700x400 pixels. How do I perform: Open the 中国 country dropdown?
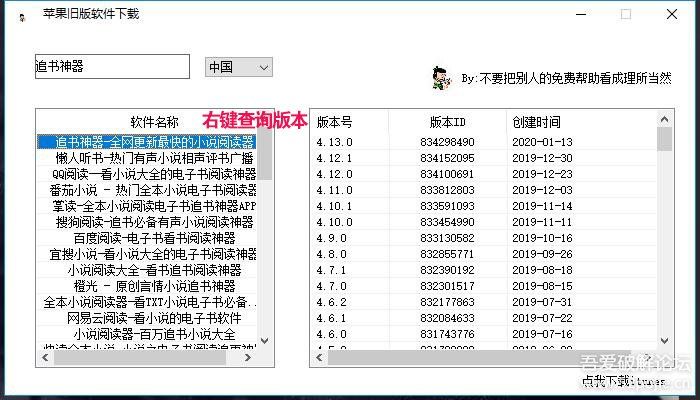pyautogui.click(x=239, y=67)
